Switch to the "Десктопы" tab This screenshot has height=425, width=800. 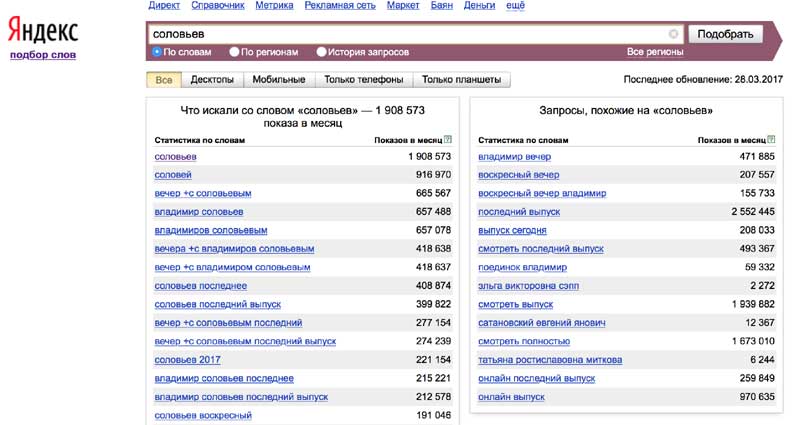(x=212, y=79)
